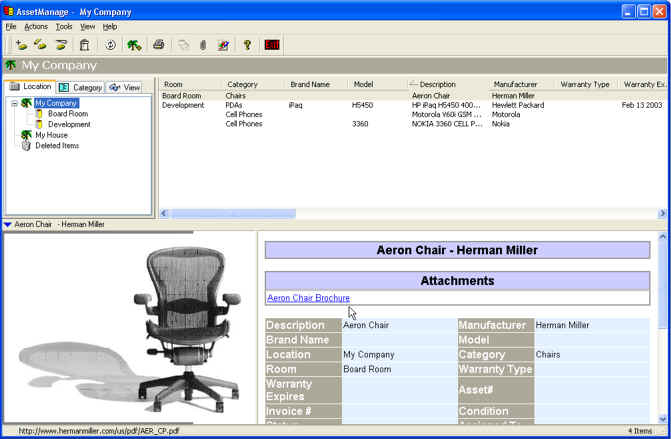Click the grayed copy toolbar icon
This screenshot has width=671, height=439.
click(184, 44)
